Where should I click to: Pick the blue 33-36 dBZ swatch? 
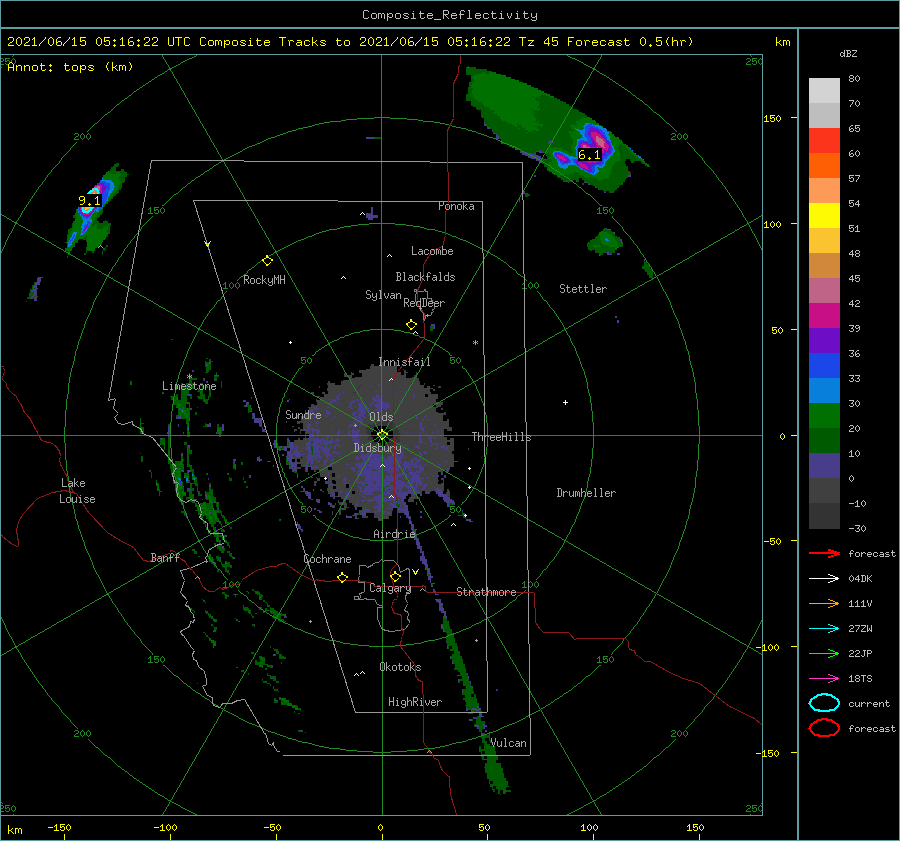click(x=824, y=366)
